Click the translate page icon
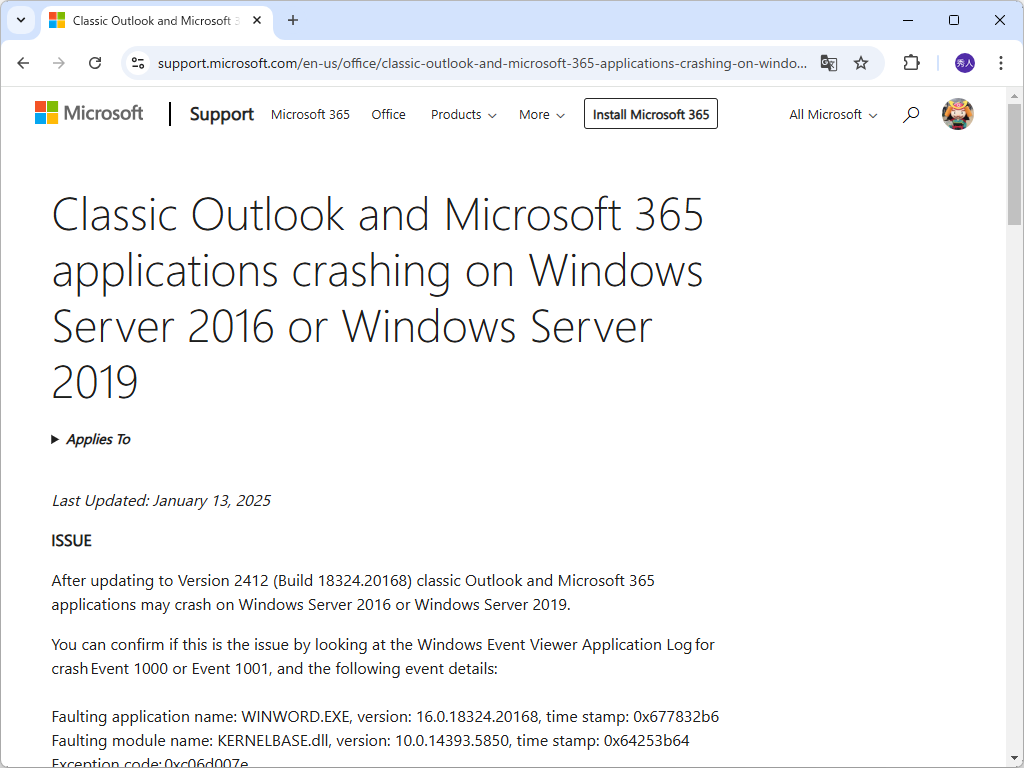Image resolution: width=1024 pixels, height=768 pixels. pyautogui.click(x=829, y=63)
